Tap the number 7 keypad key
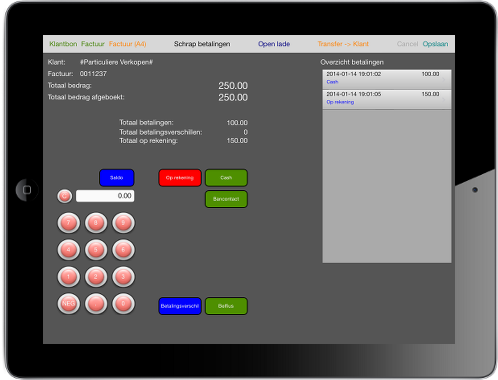Image resolution: width=498 pixels, height=380 pixels. pyautogui.click(x=69, y=223)
